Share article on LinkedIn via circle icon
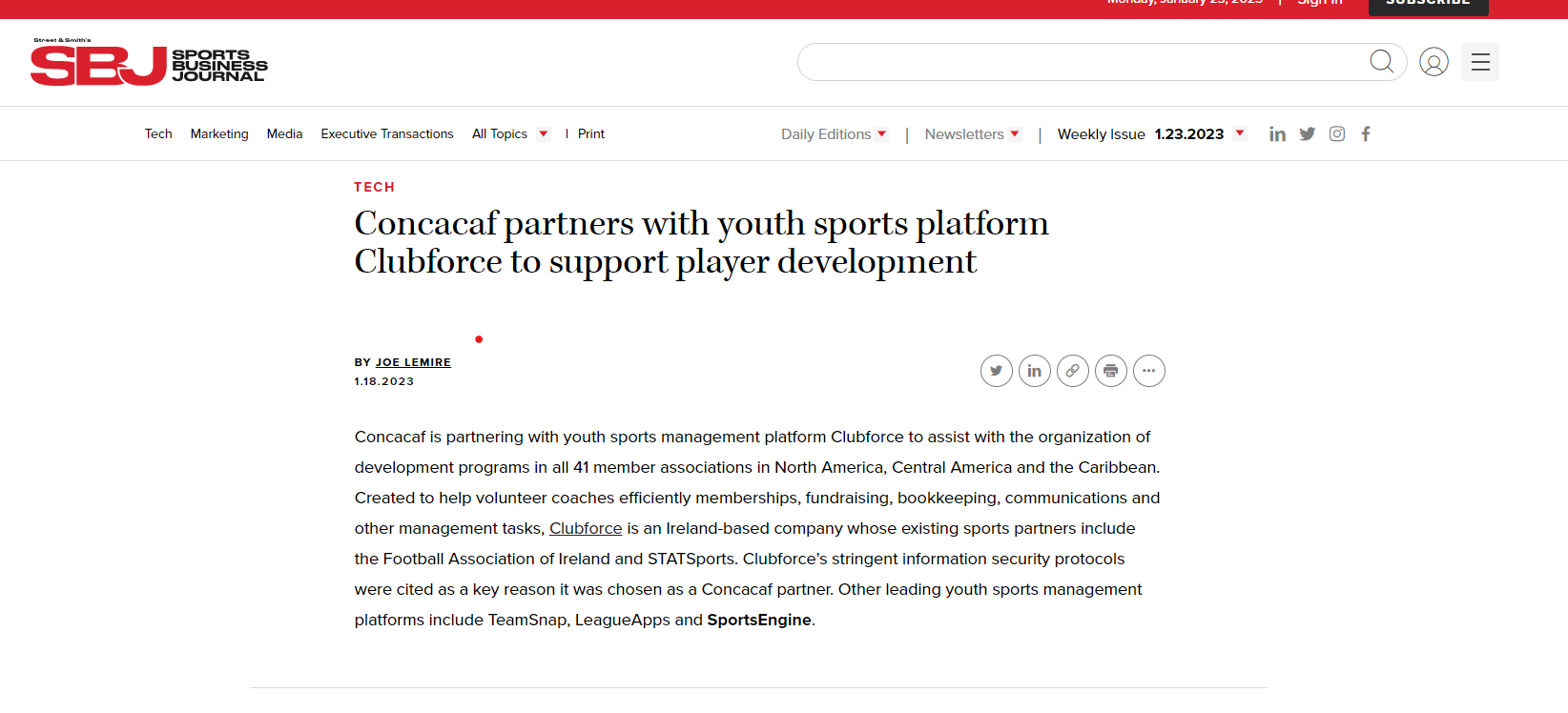Viewport: 1568px width, 713px height. (x=1035, y=371)
